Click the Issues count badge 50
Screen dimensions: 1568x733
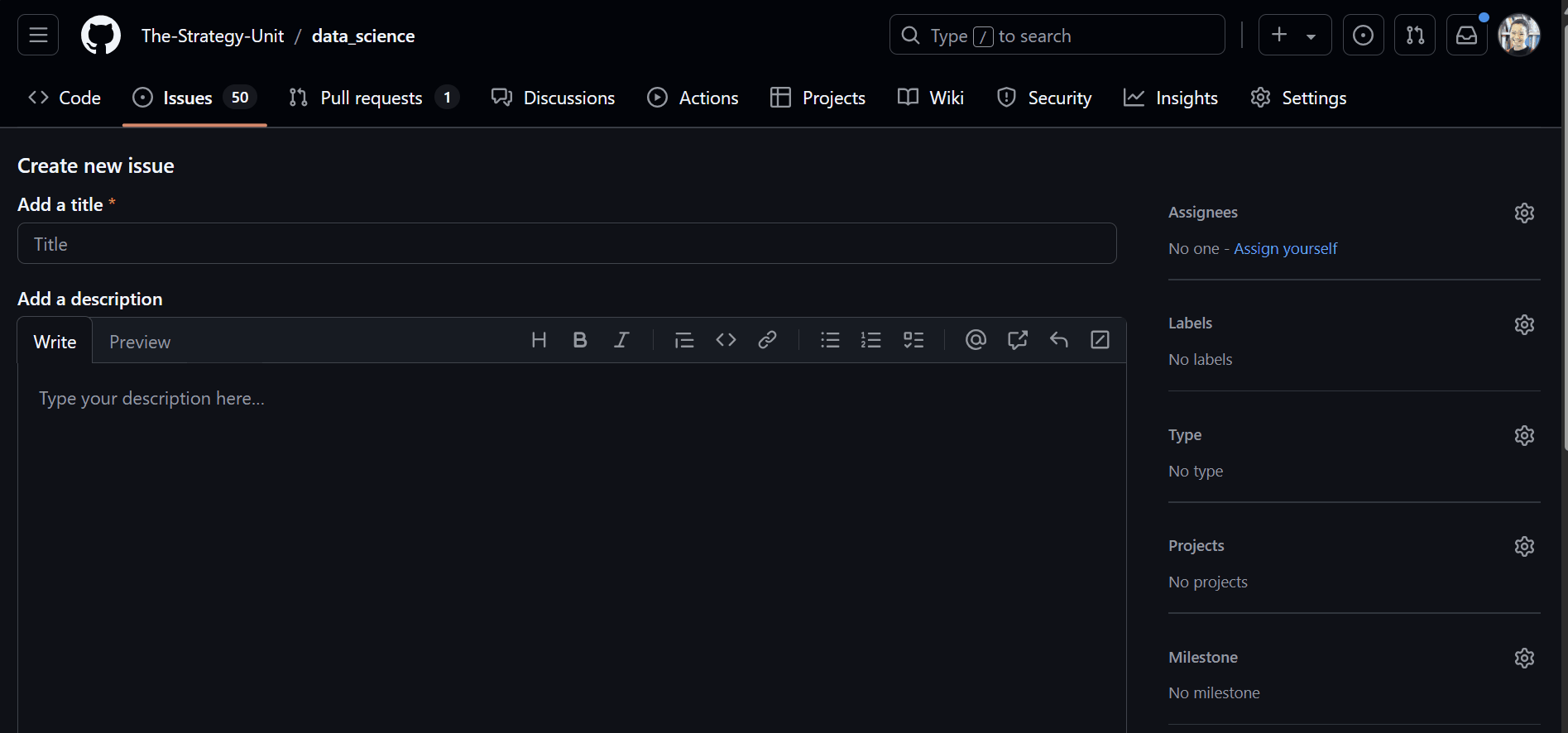tap(240, 98)
